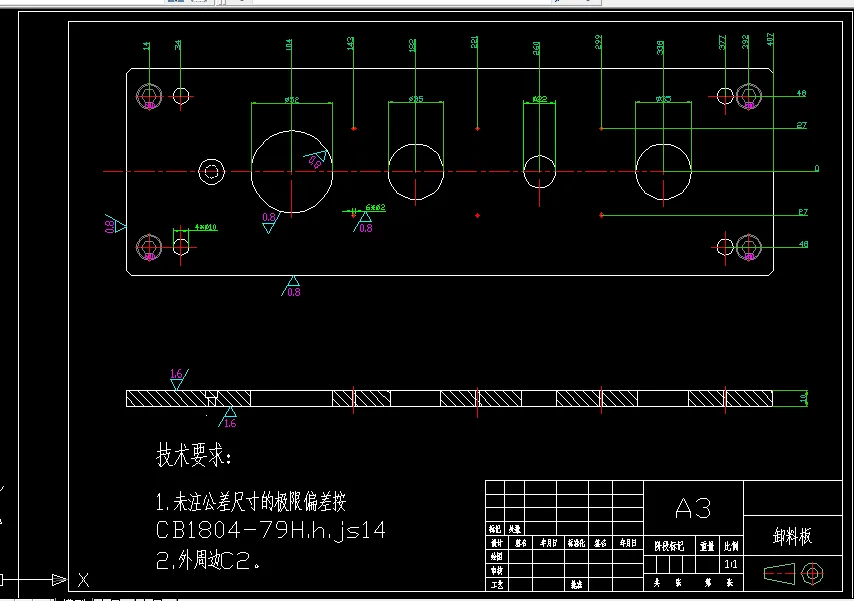Select the 14 ordinate dimension label

click(146, 46)
